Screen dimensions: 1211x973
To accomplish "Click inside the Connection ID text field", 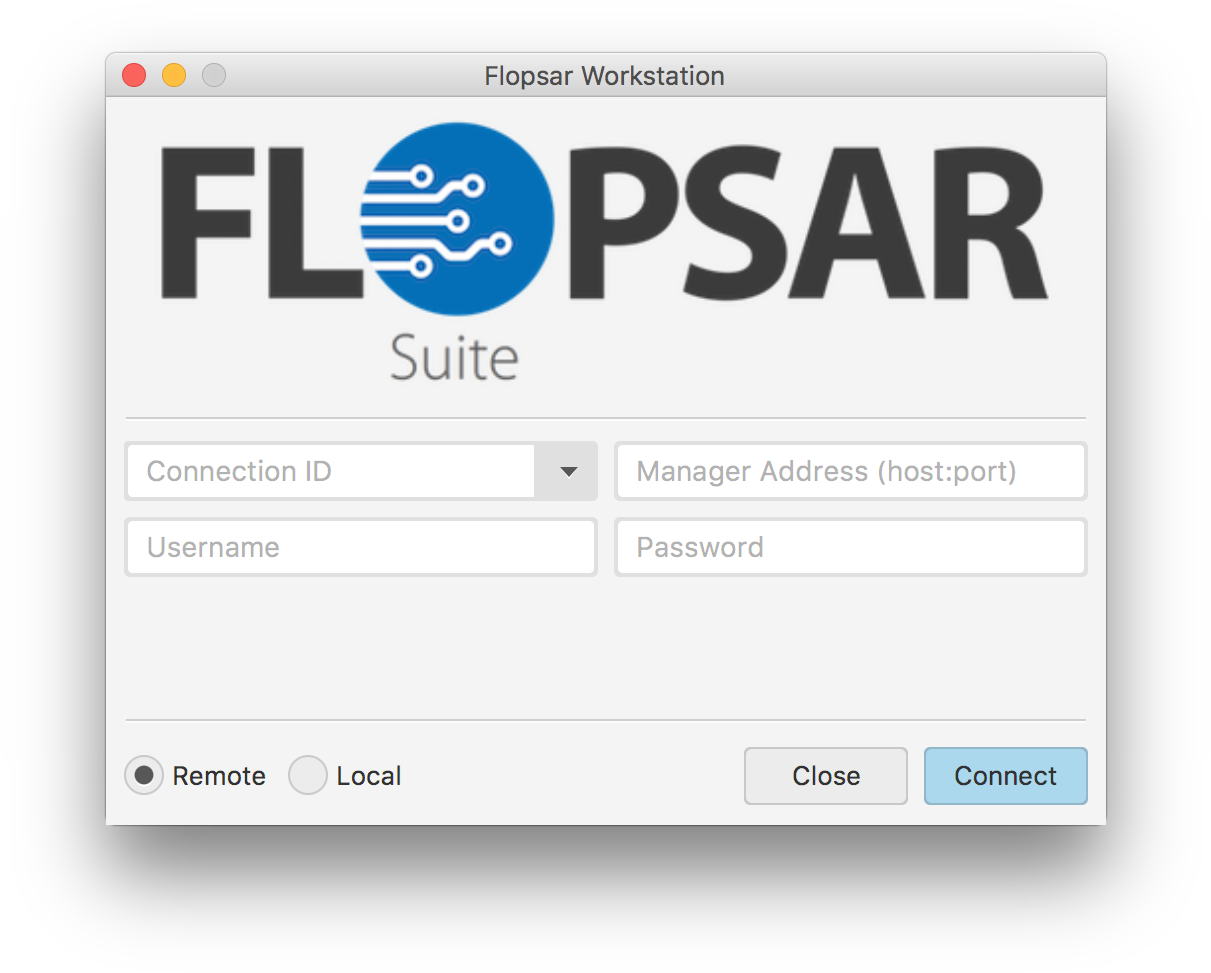I will (330, 472).
